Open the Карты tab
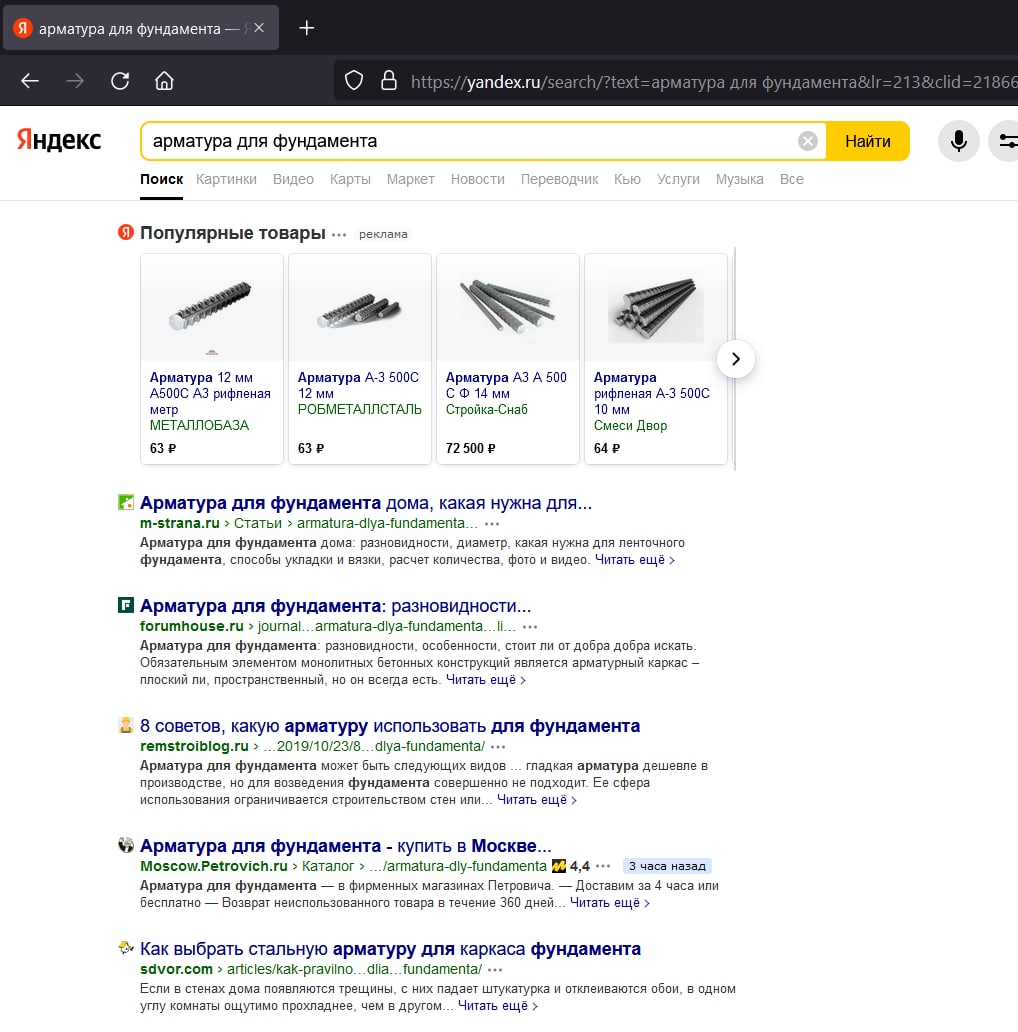Screen dimensions: 1018x1032 pyautogui.click(x=350, y=179)
